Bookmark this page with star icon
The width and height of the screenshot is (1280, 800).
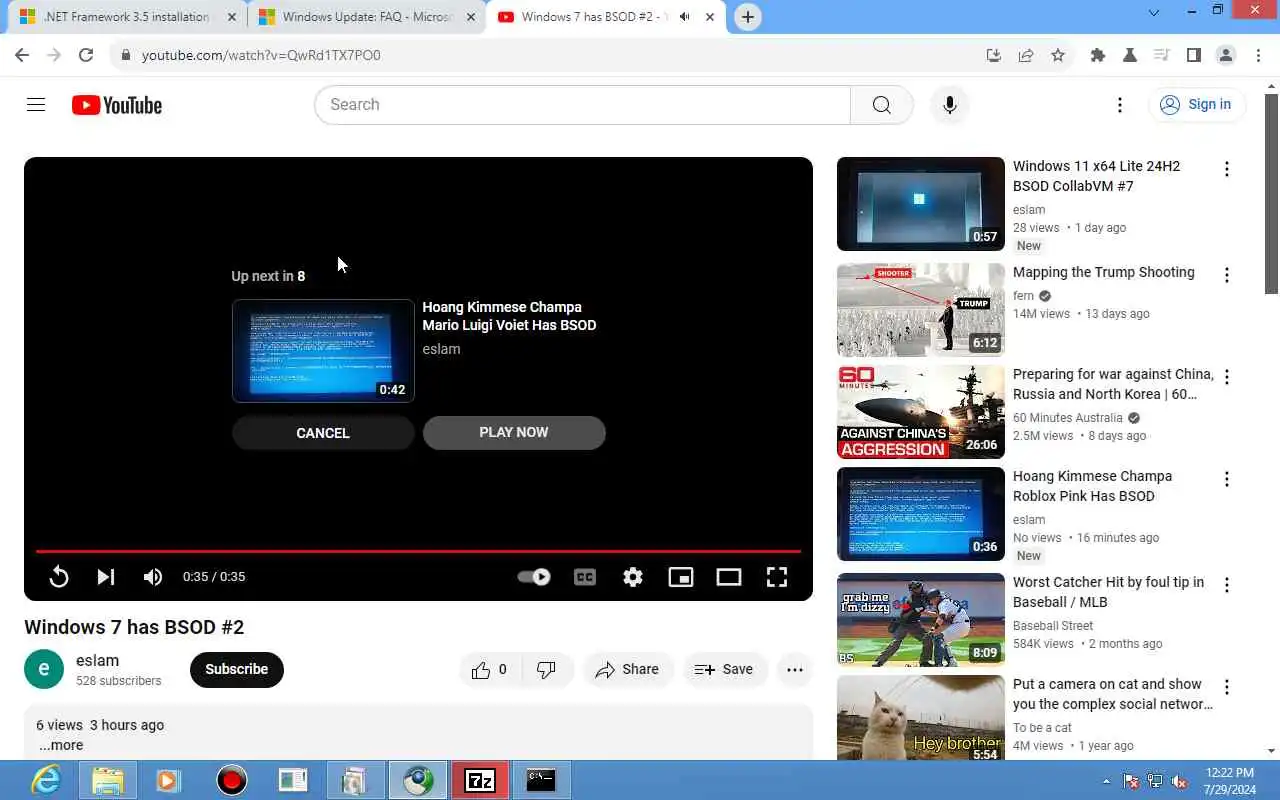click(1058, 56)
